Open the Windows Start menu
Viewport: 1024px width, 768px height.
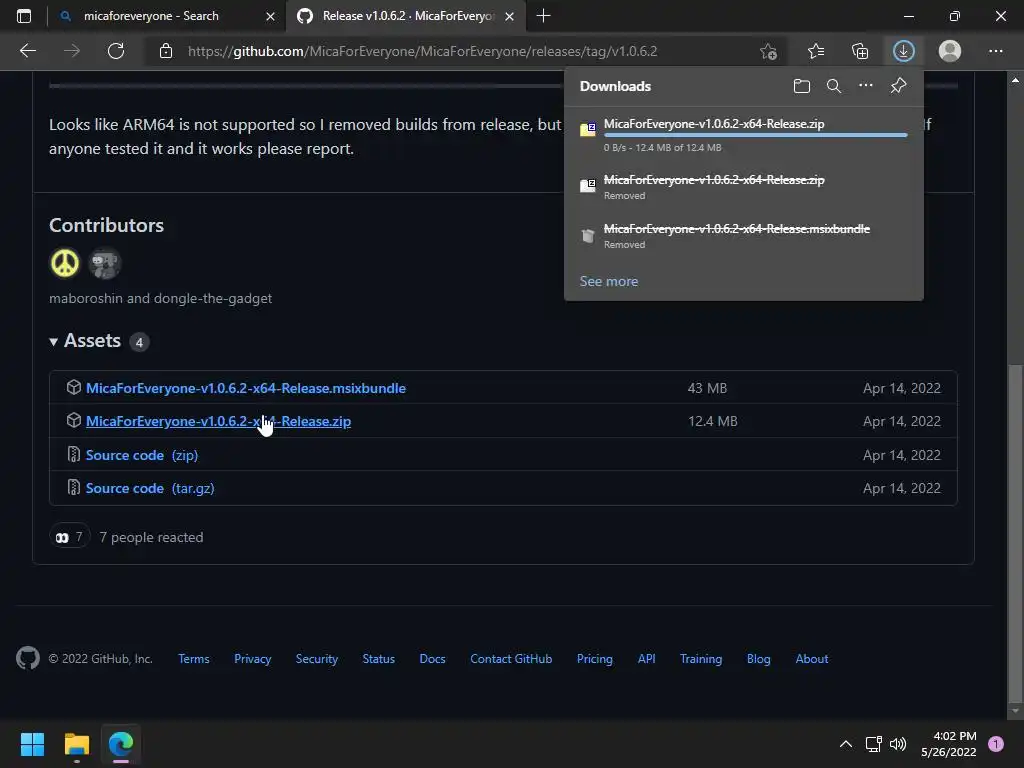point(32,744)
